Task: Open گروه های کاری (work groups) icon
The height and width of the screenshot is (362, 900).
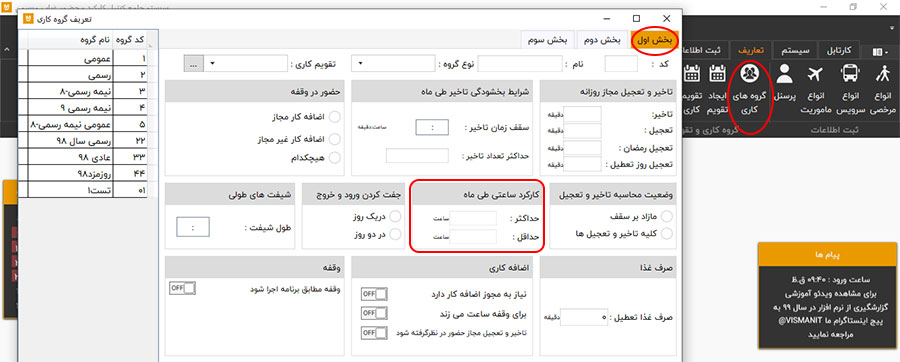Action: (x=749, y=73)
